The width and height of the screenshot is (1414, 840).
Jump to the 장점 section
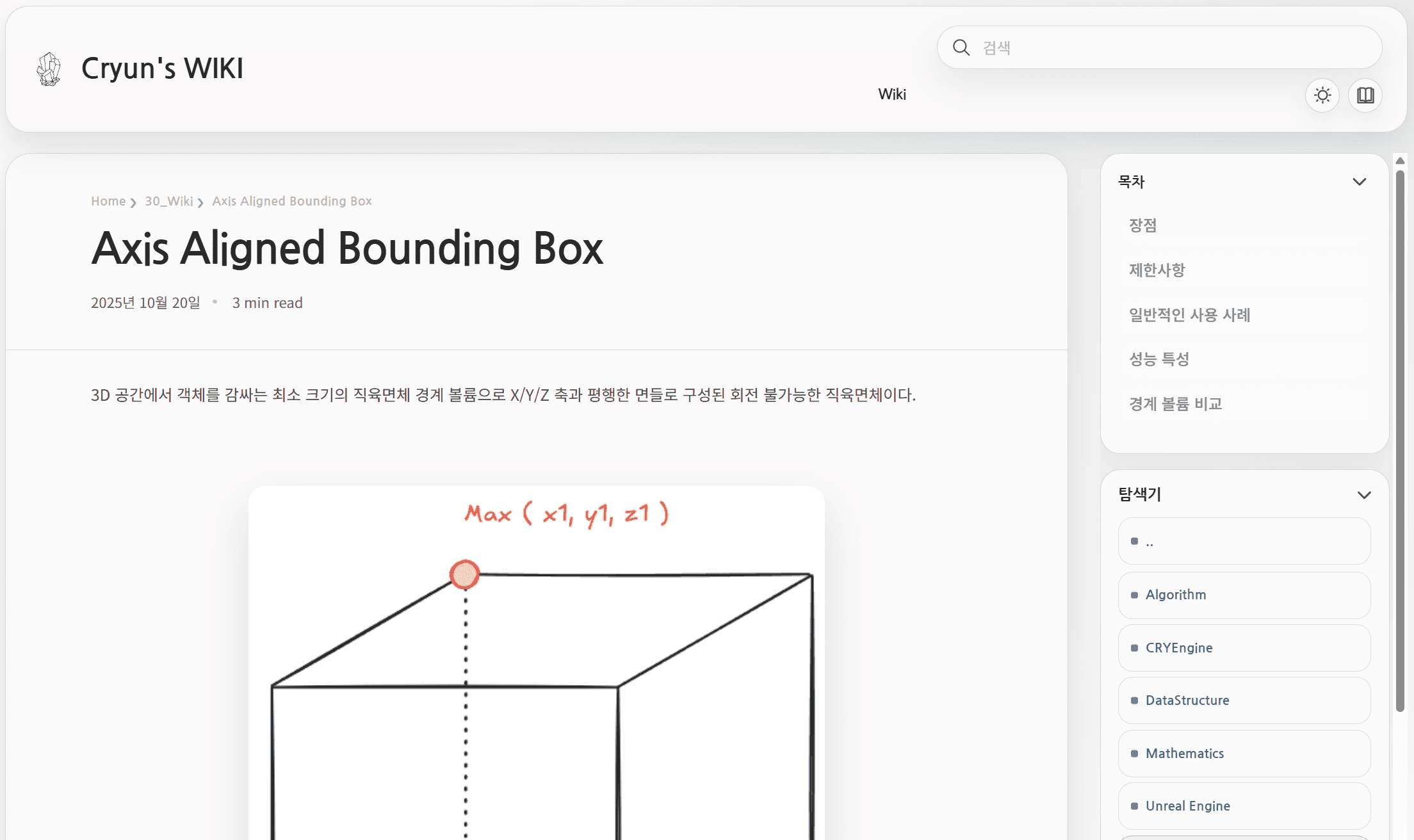[1143, 225]
